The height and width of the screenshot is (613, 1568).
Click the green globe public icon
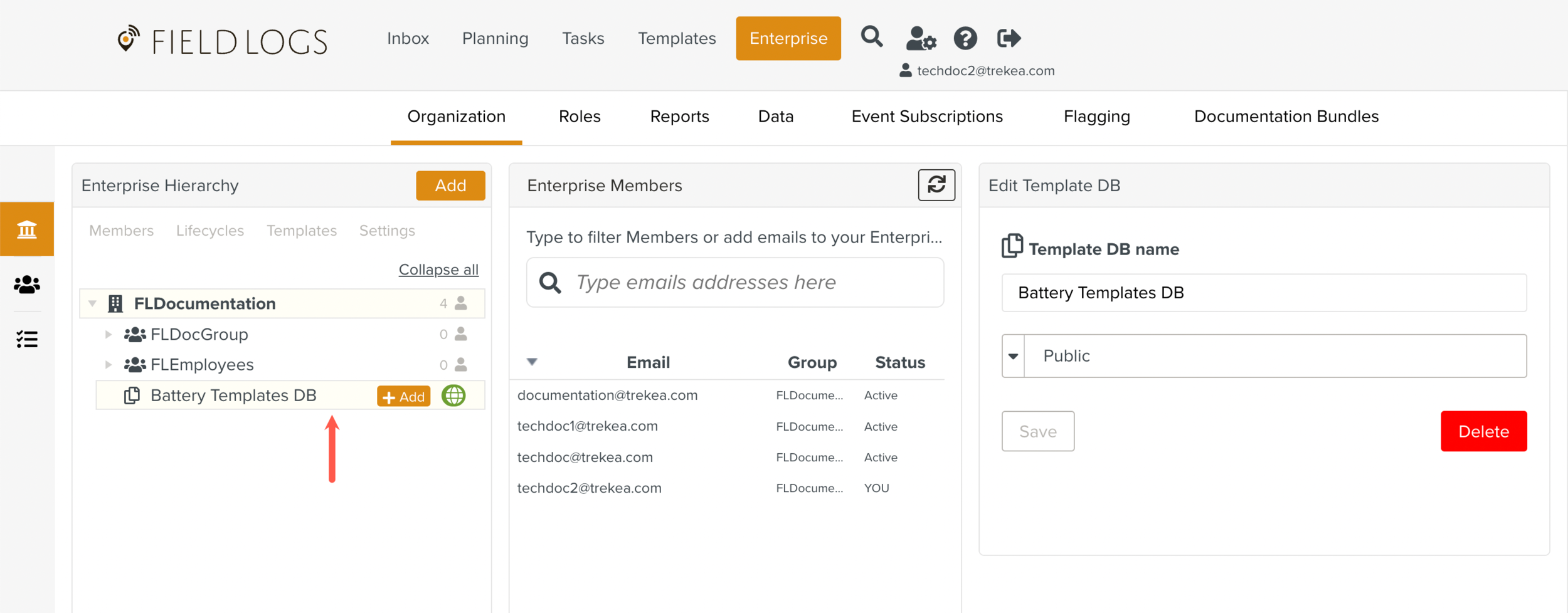tap(453, 396)
